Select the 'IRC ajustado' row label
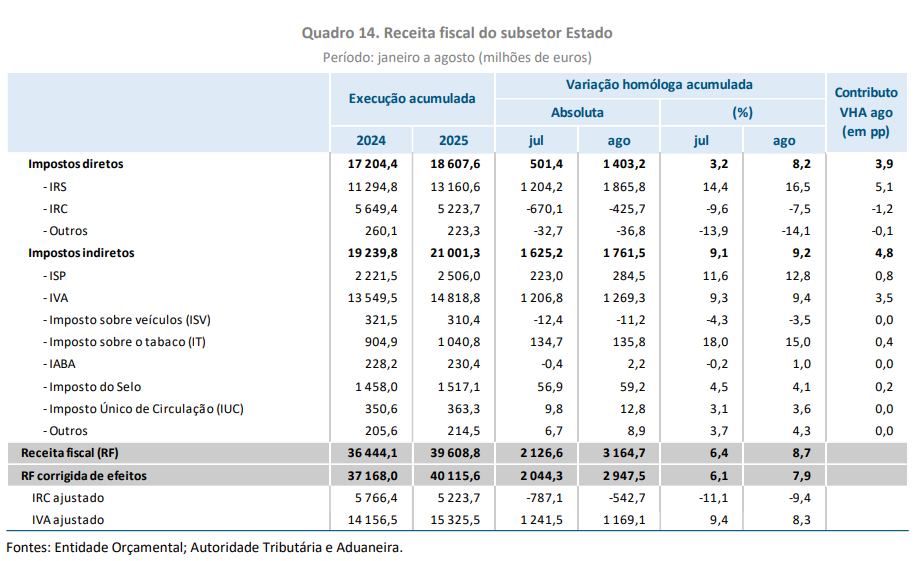Viewport: 922px width, 561px height. (x=69, y=497)
